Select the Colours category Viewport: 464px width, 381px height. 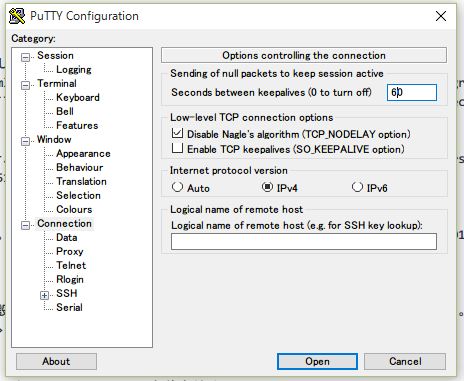pos(74,209)
